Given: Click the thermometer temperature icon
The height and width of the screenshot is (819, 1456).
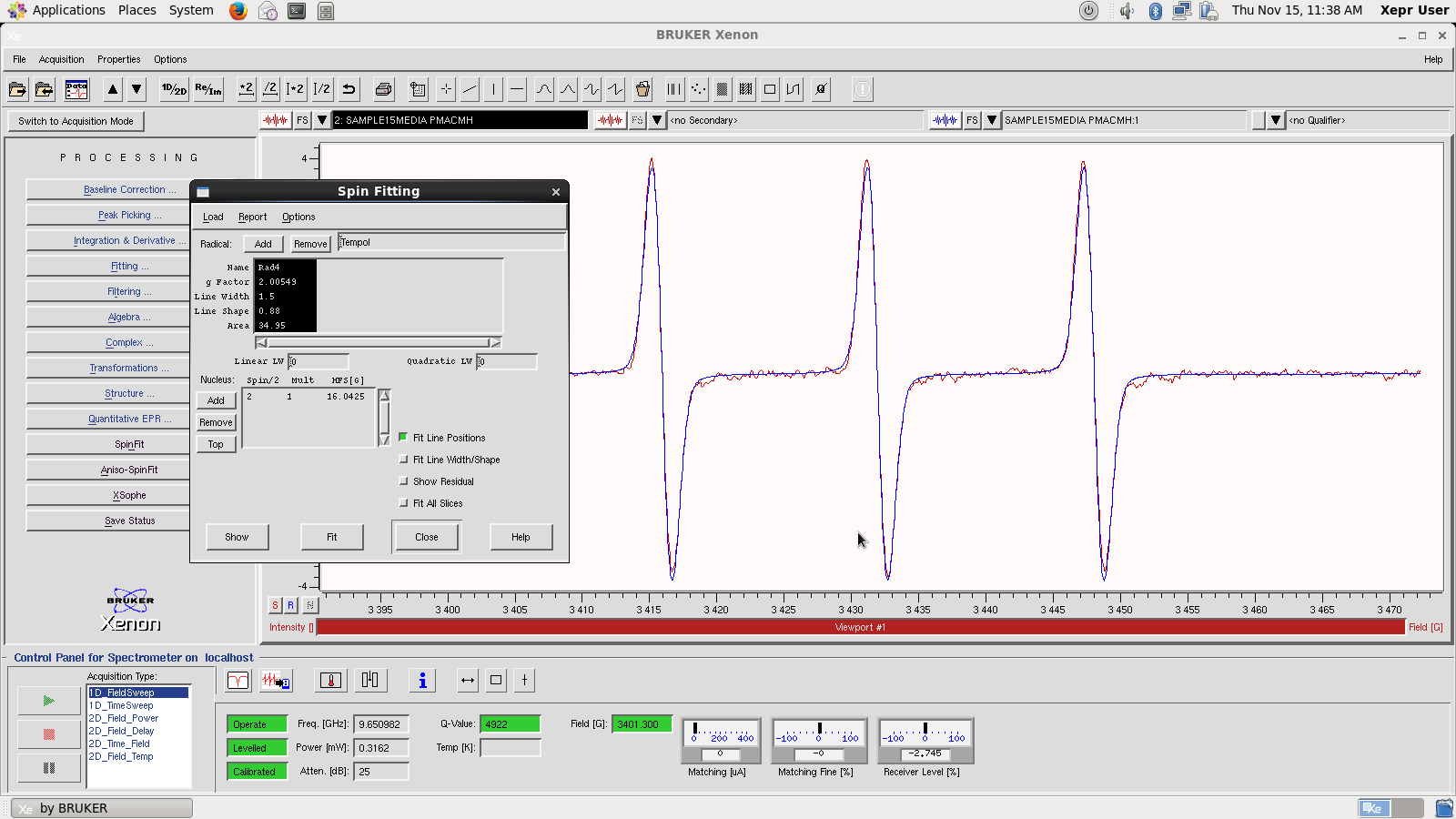Looking at the screenshot, I should pyautogui.click(x=331, y=681).
